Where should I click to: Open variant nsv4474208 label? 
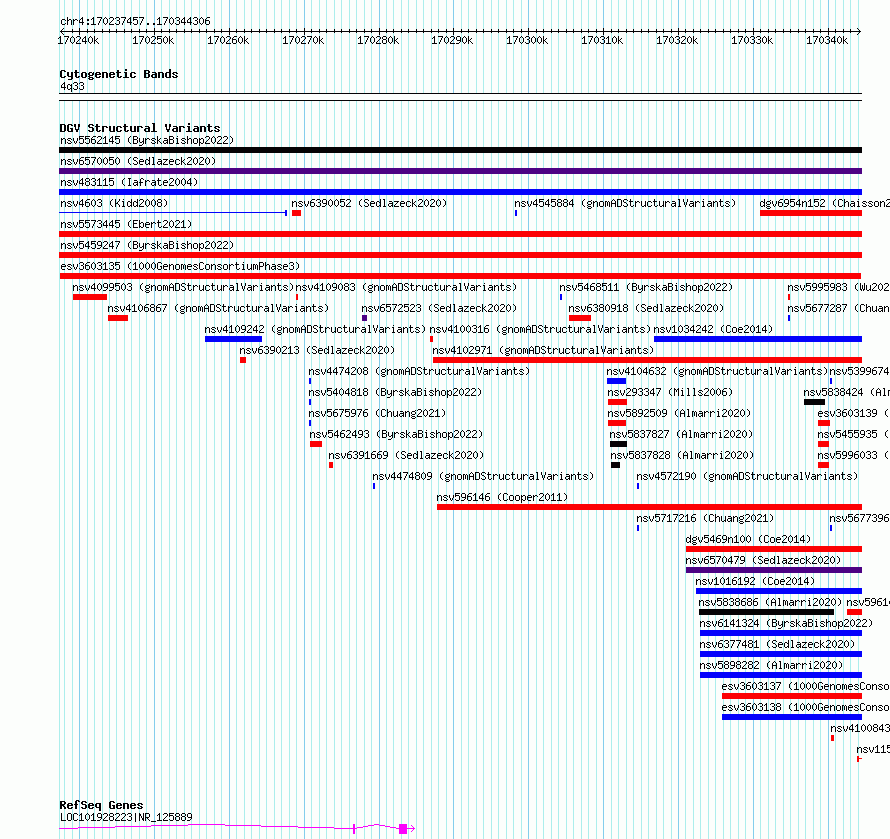[419, 371]
